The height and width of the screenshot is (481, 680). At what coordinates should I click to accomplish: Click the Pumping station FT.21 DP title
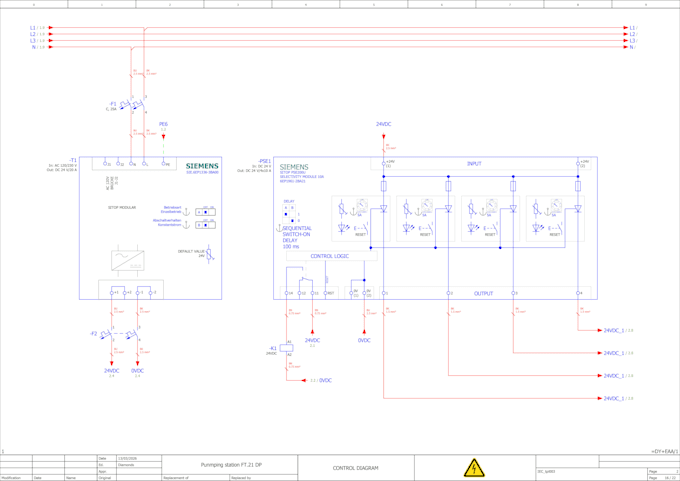coord(231,465)
